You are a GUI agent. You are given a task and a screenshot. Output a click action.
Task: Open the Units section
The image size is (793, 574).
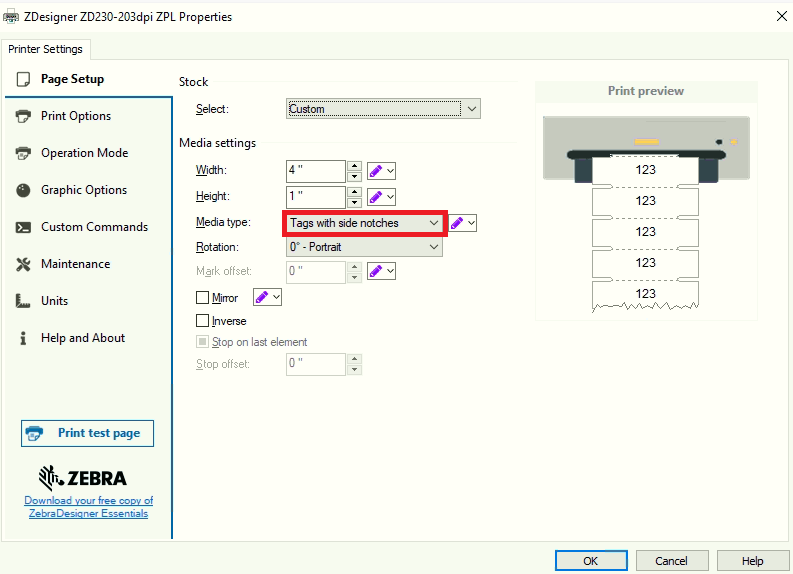coord(89,301)
